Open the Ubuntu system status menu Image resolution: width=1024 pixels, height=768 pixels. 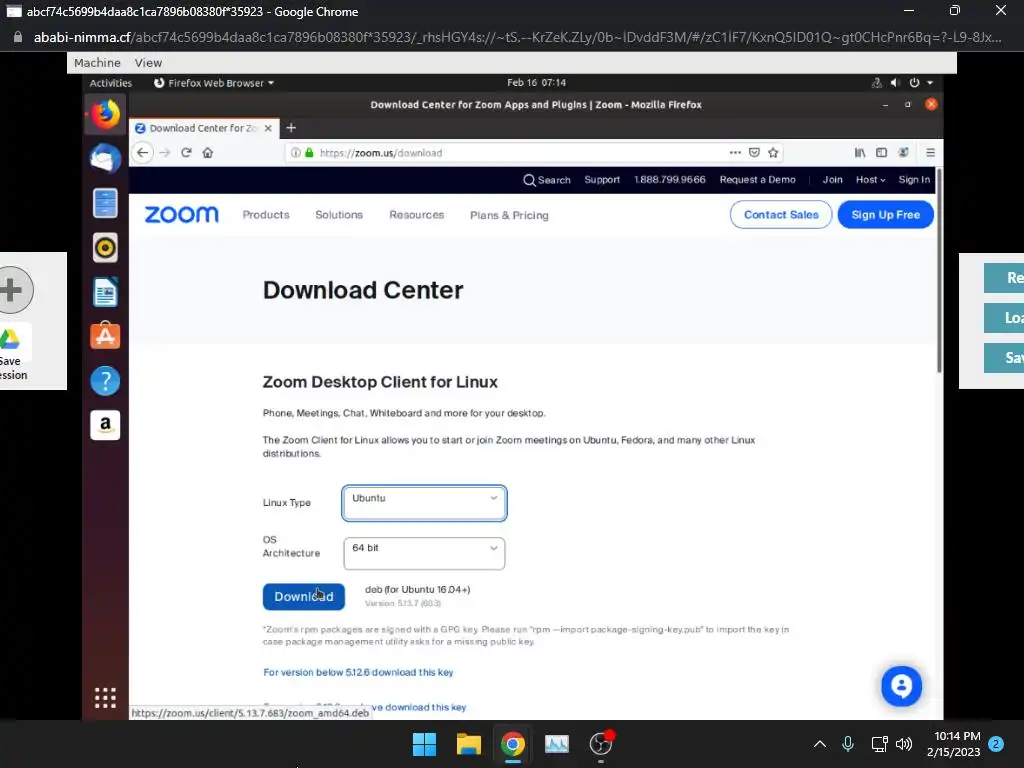(x=903, y=83)
